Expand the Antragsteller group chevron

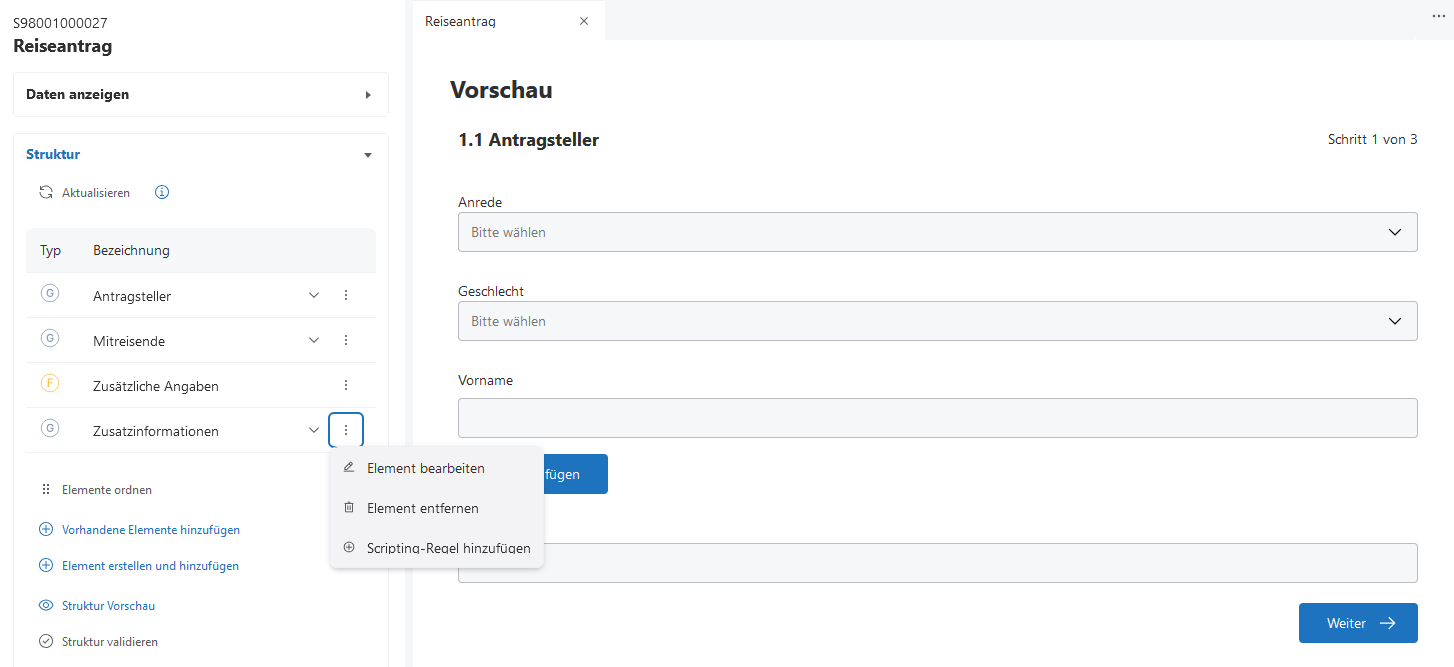tap(314, 295)
